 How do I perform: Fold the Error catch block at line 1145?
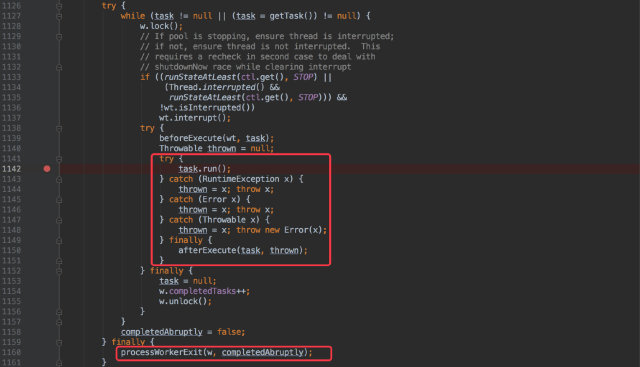point(59,200)
